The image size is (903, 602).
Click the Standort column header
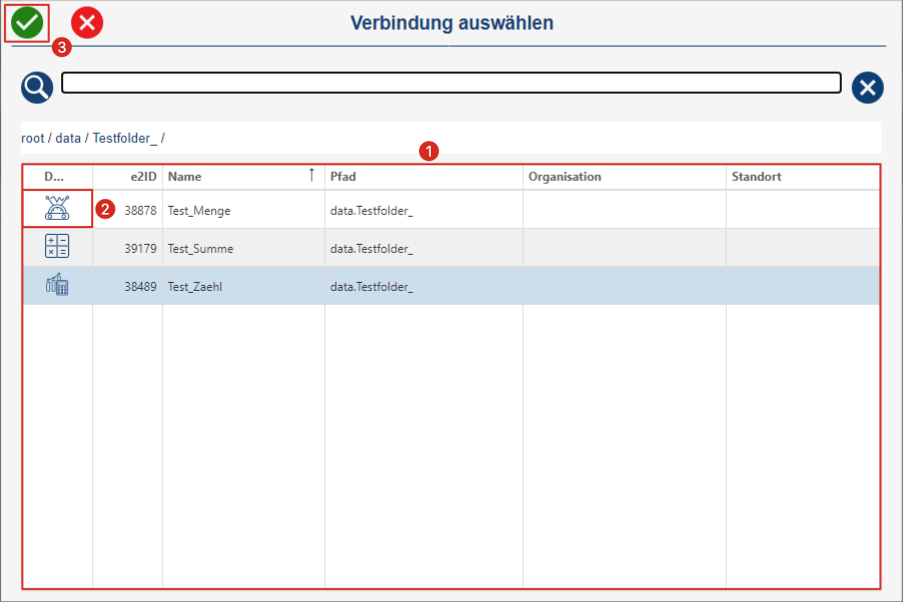pyautogui.click(x=756, y=177)
